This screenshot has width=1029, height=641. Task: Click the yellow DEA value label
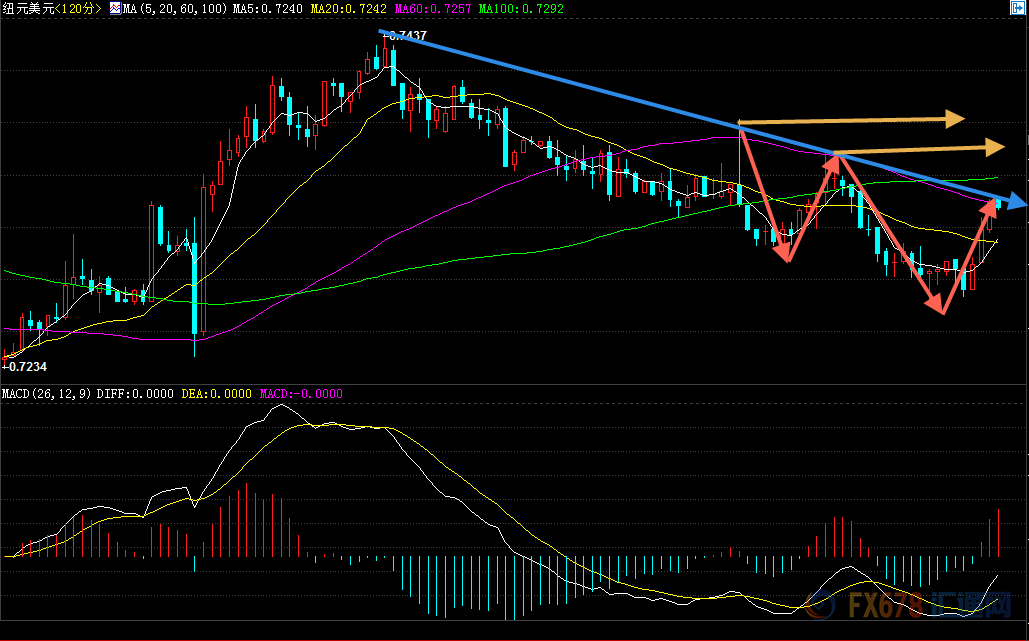pos(216,394)
